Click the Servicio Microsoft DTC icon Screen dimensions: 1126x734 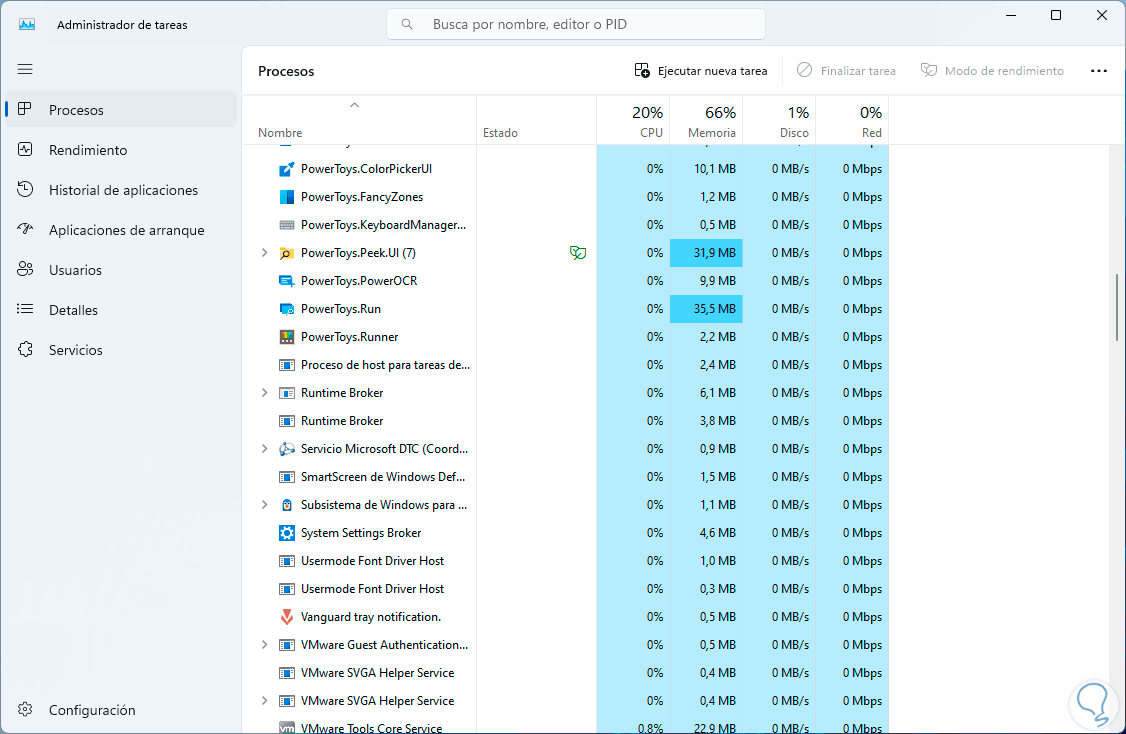click(287, 449)
